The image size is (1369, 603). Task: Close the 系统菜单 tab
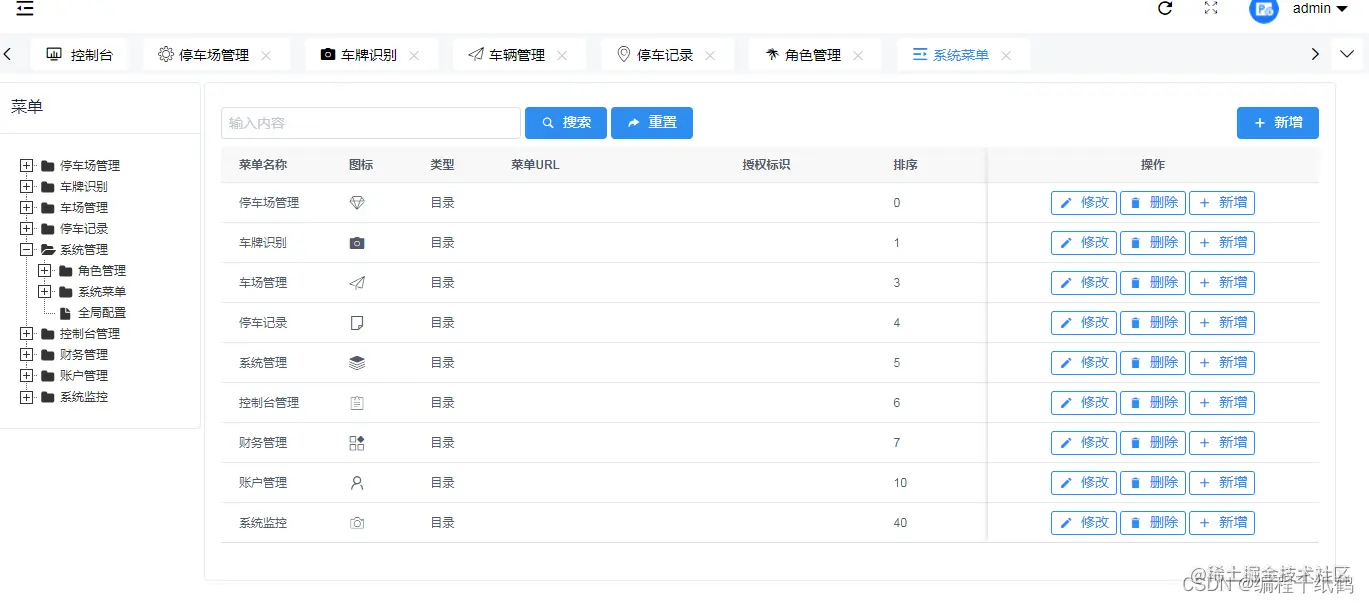coord(1006,56)
